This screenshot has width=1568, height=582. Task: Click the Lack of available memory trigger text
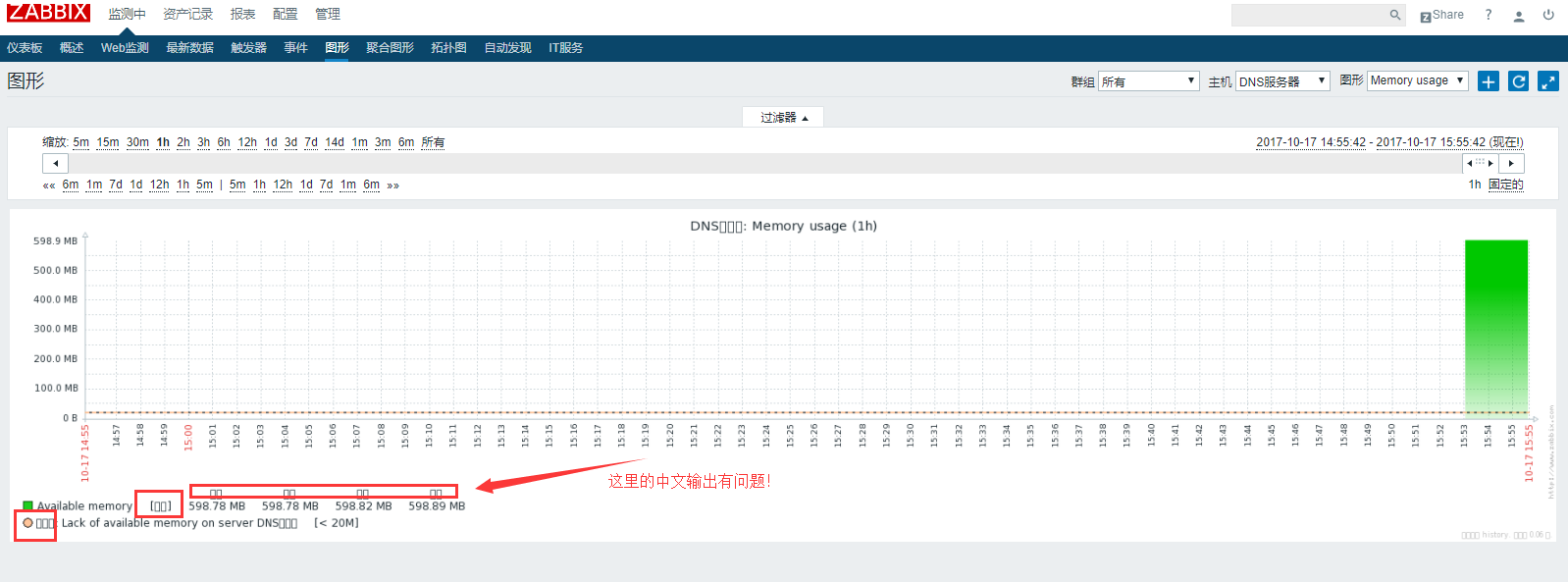point(180,523)
